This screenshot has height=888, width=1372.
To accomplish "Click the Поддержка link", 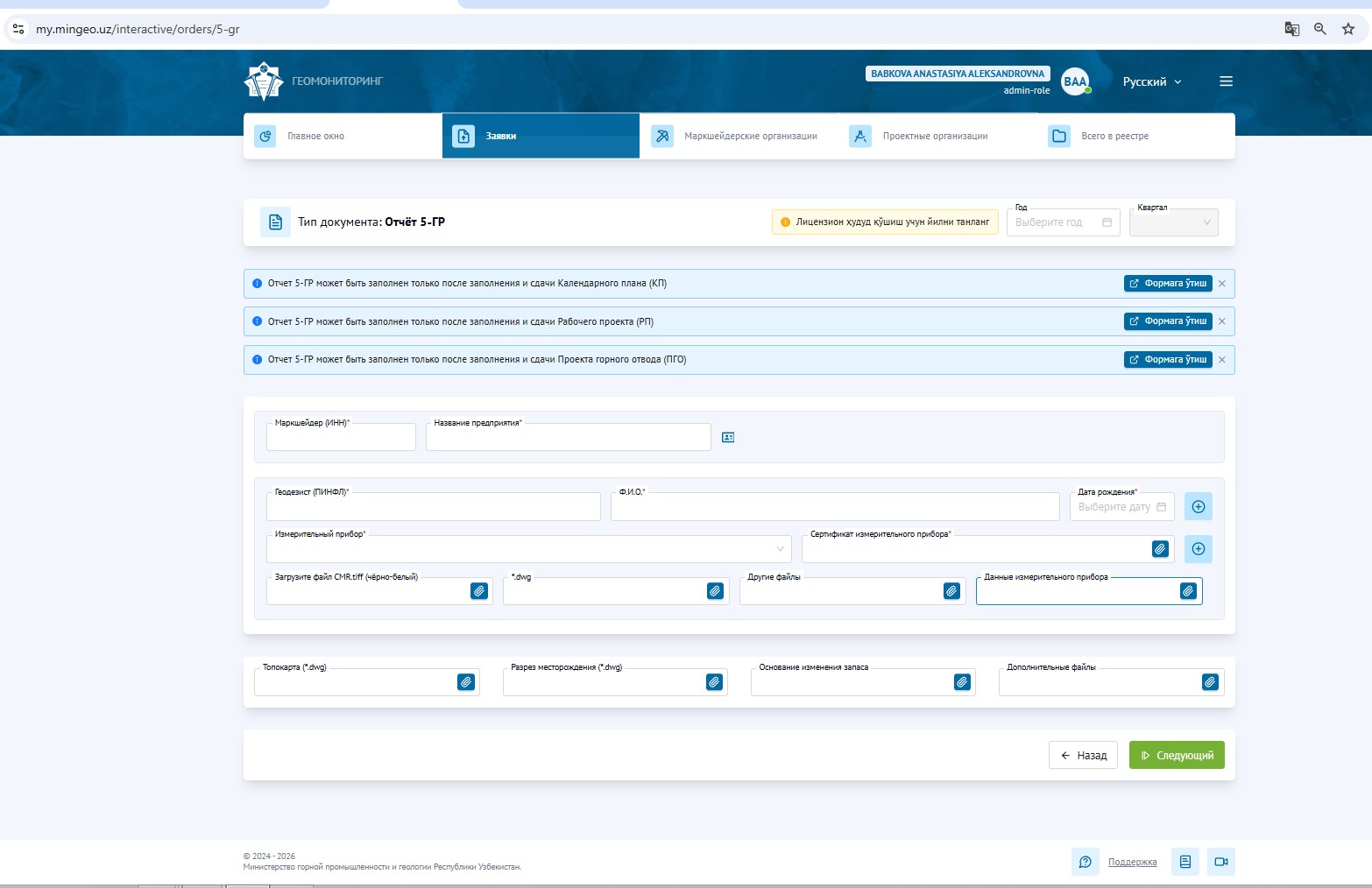I will point(1132,862).
